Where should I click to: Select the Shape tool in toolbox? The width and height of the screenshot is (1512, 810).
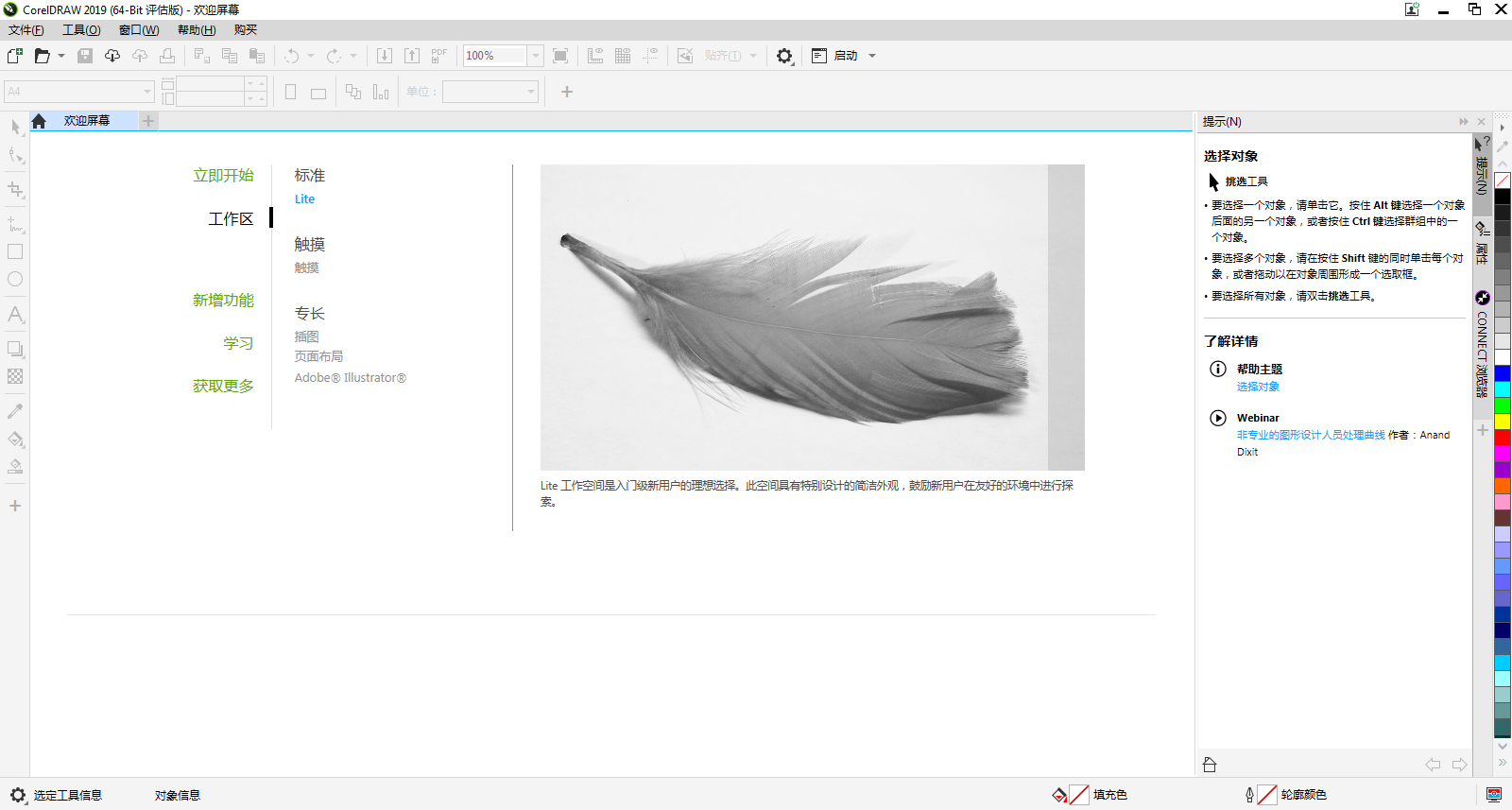click(x=15, y=155)
